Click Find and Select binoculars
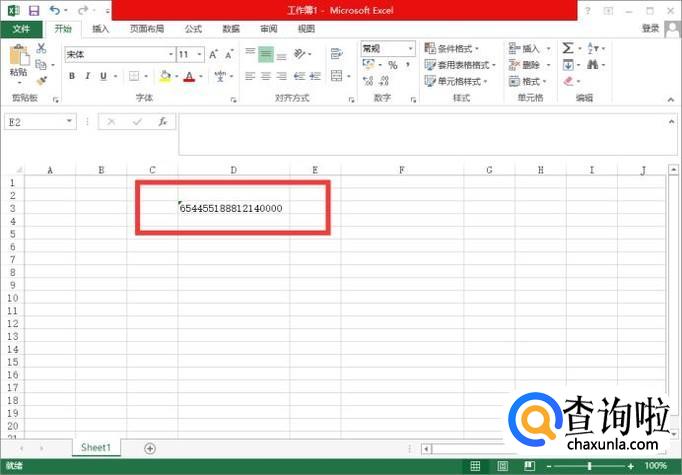Image resolution: width=682 pixels, height=475 pixels. tap(592, 65)
